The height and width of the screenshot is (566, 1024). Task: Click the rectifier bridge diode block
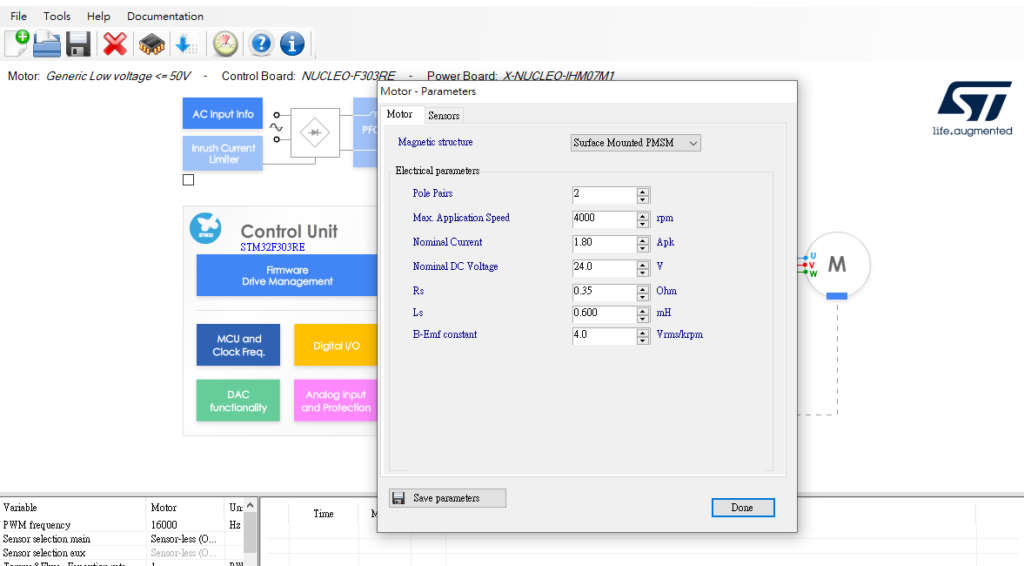pos(315,133)
